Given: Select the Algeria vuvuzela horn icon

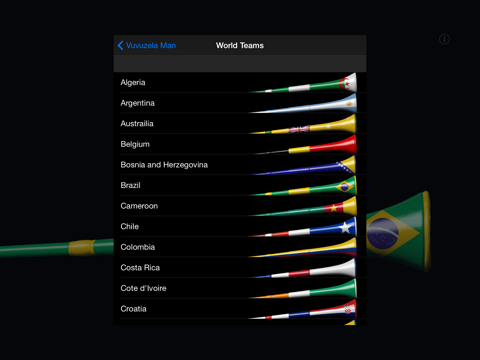Looking at the screenshot, I should point(303,83).
